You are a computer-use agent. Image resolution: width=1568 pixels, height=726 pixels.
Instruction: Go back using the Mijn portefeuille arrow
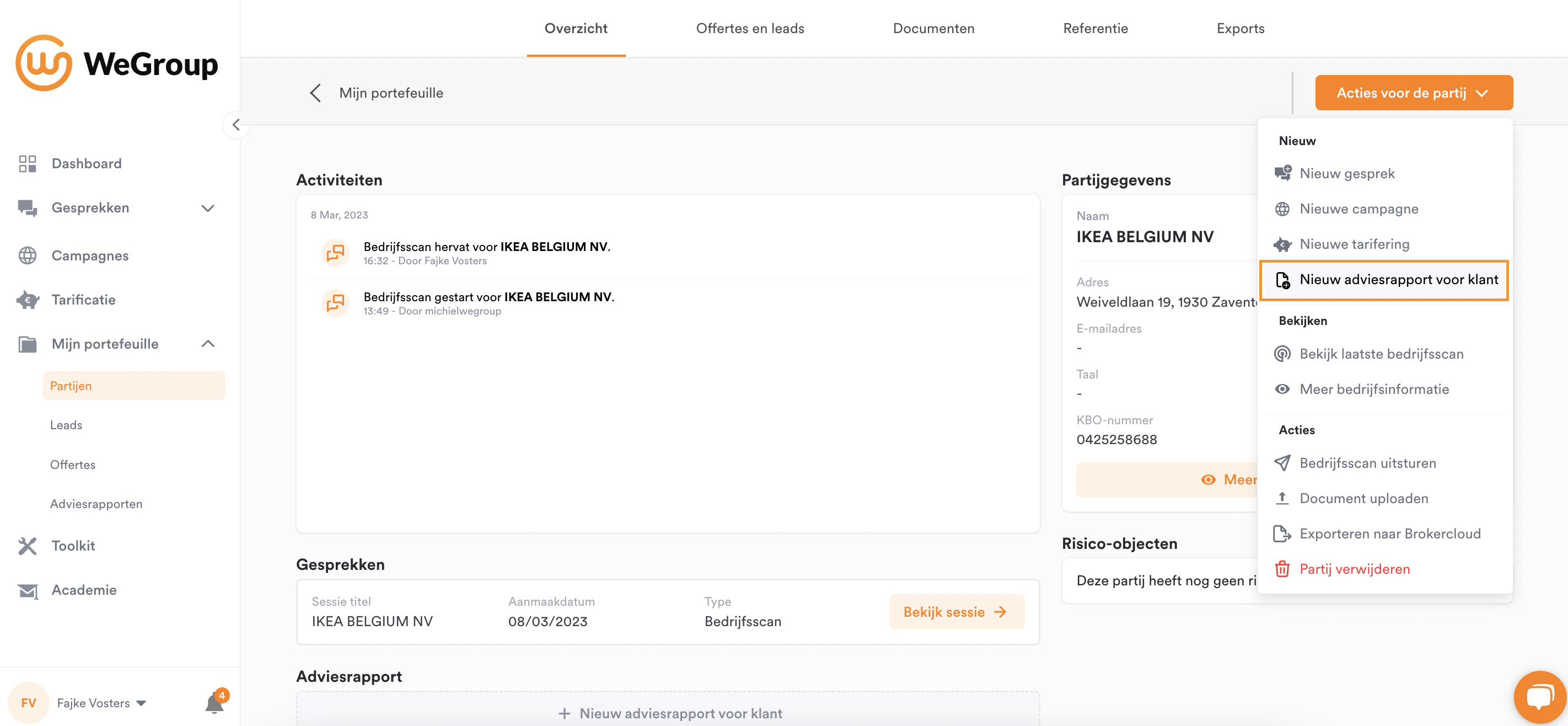(315, 93)
